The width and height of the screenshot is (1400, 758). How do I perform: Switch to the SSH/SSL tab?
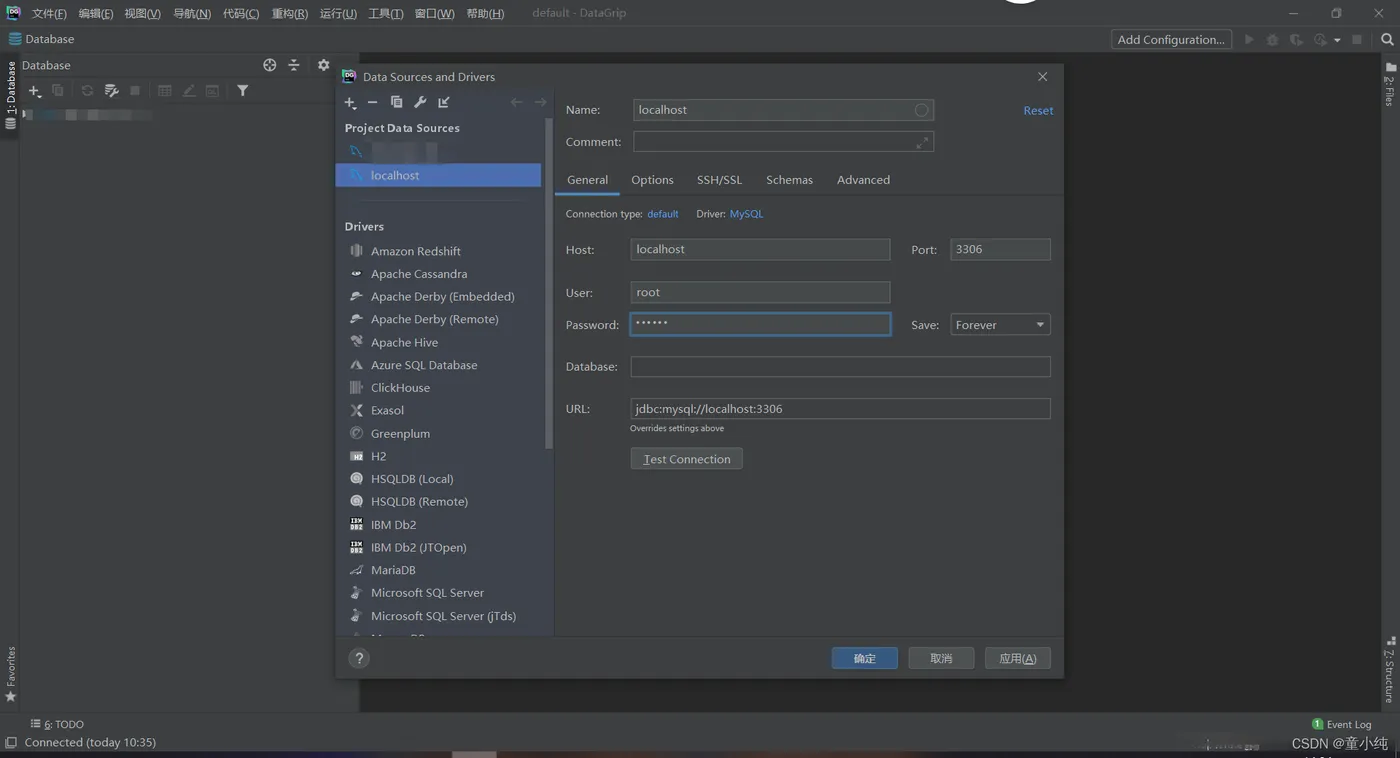pos(719,180)
